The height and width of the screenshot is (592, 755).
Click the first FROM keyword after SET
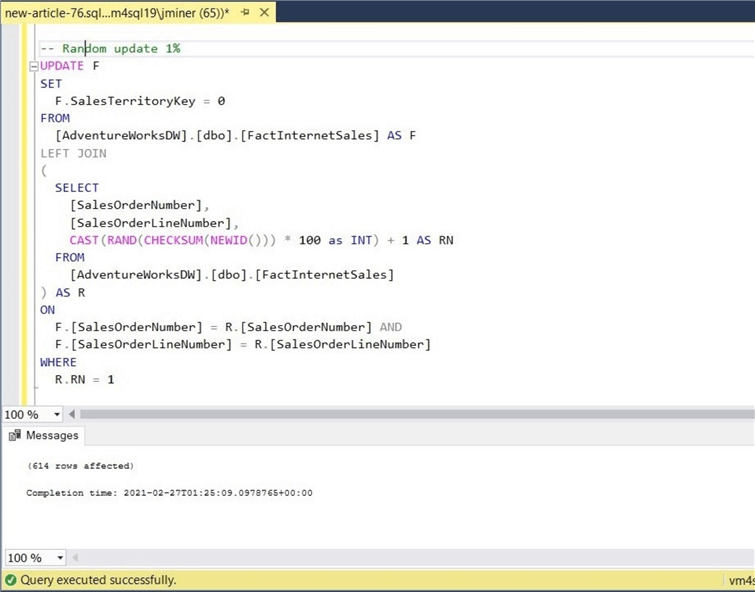[x=55, y=118]
